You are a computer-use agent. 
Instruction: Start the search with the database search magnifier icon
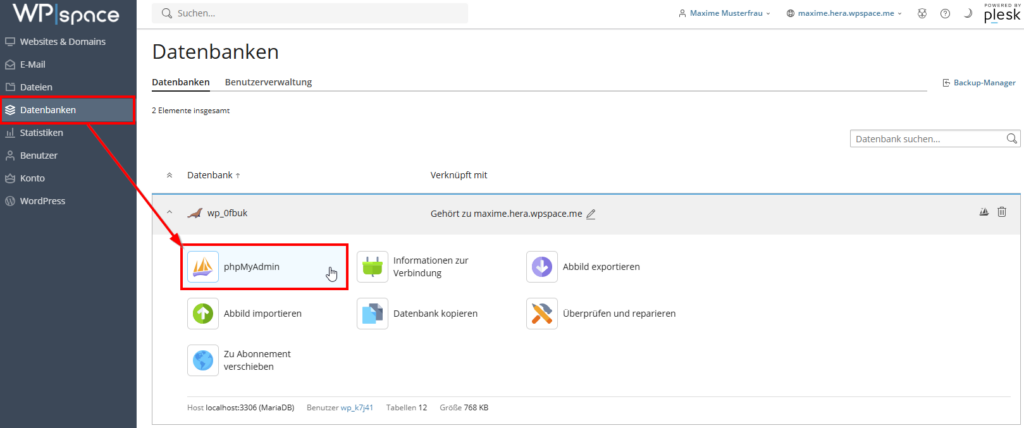coord(1012,139)
